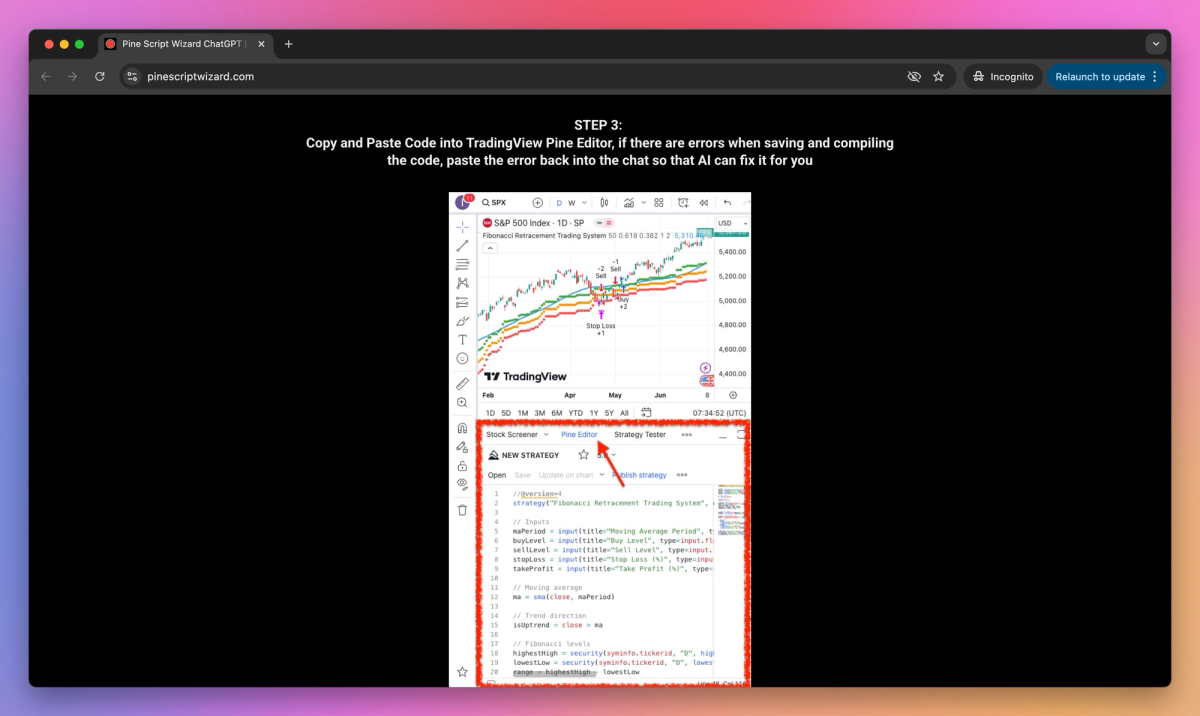This screenshot has height=716, width=1200.
Task: Click the favorites star at sidebar bottom
Action: pos(462,672)
